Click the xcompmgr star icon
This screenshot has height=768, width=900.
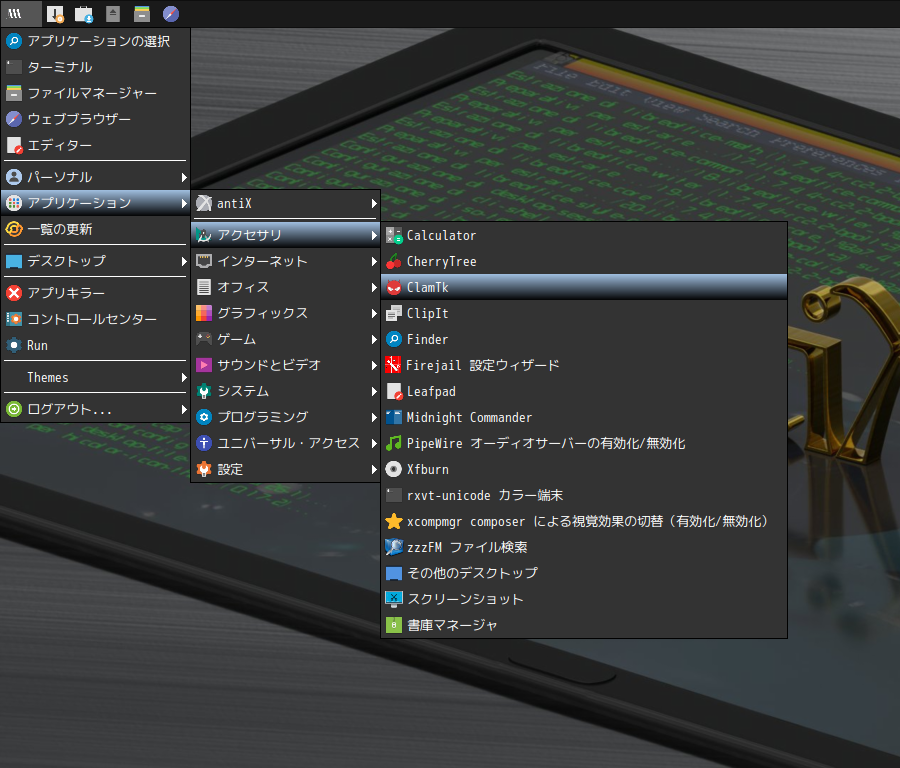coord(394,521)
